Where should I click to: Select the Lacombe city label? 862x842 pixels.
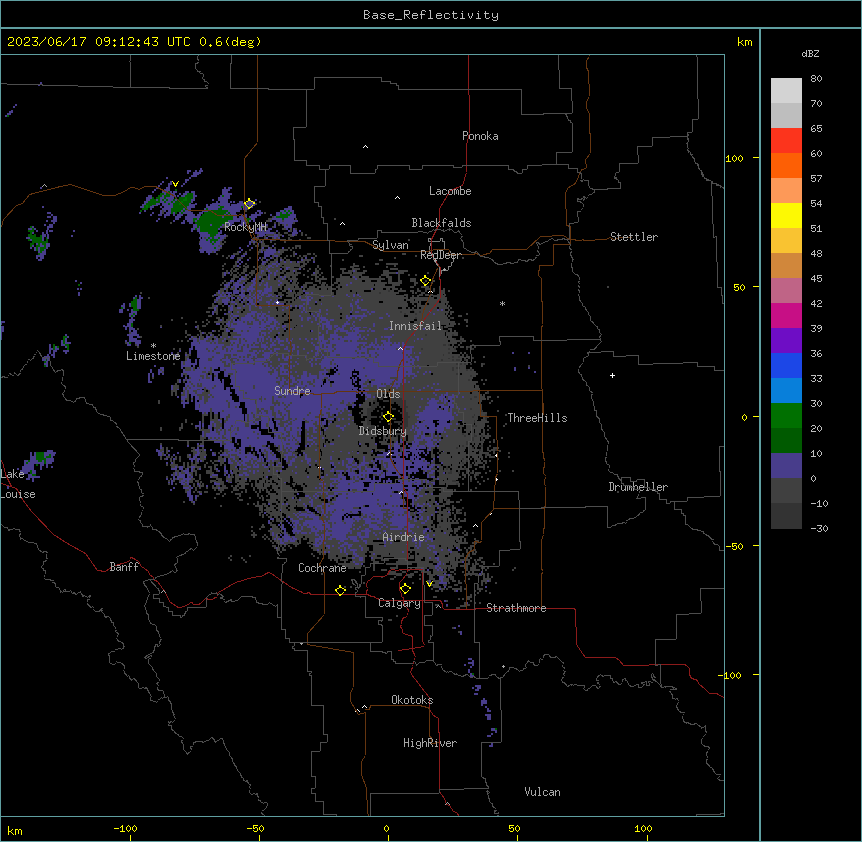(x=450, y=191)
